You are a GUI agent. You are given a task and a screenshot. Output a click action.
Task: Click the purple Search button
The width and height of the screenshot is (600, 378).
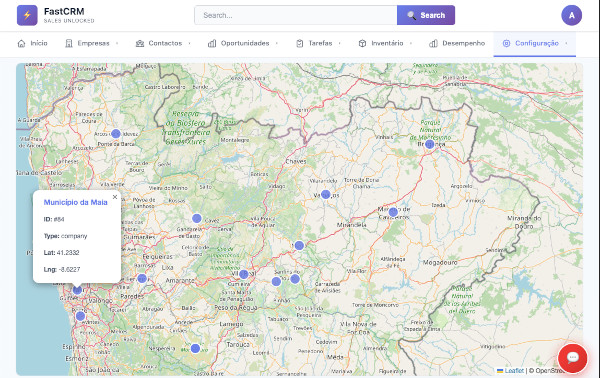pyautogui.click(x=426, y=15)
